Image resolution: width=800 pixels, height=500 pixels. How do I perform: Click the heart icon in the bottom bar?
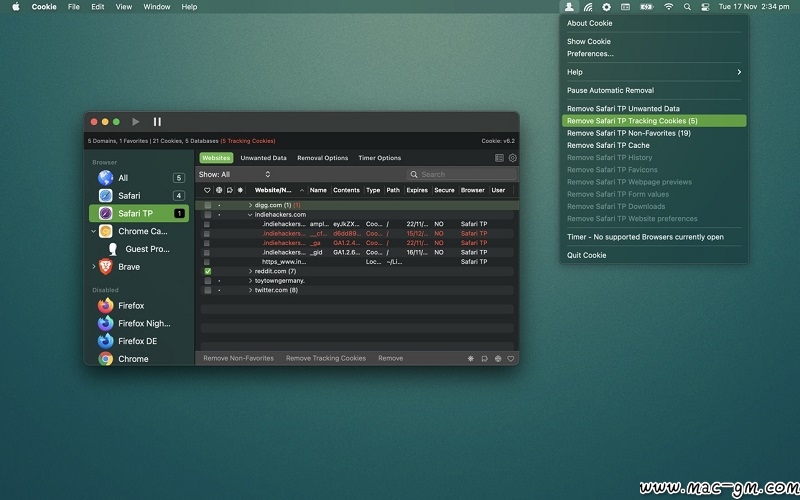[x=511, y=359]
